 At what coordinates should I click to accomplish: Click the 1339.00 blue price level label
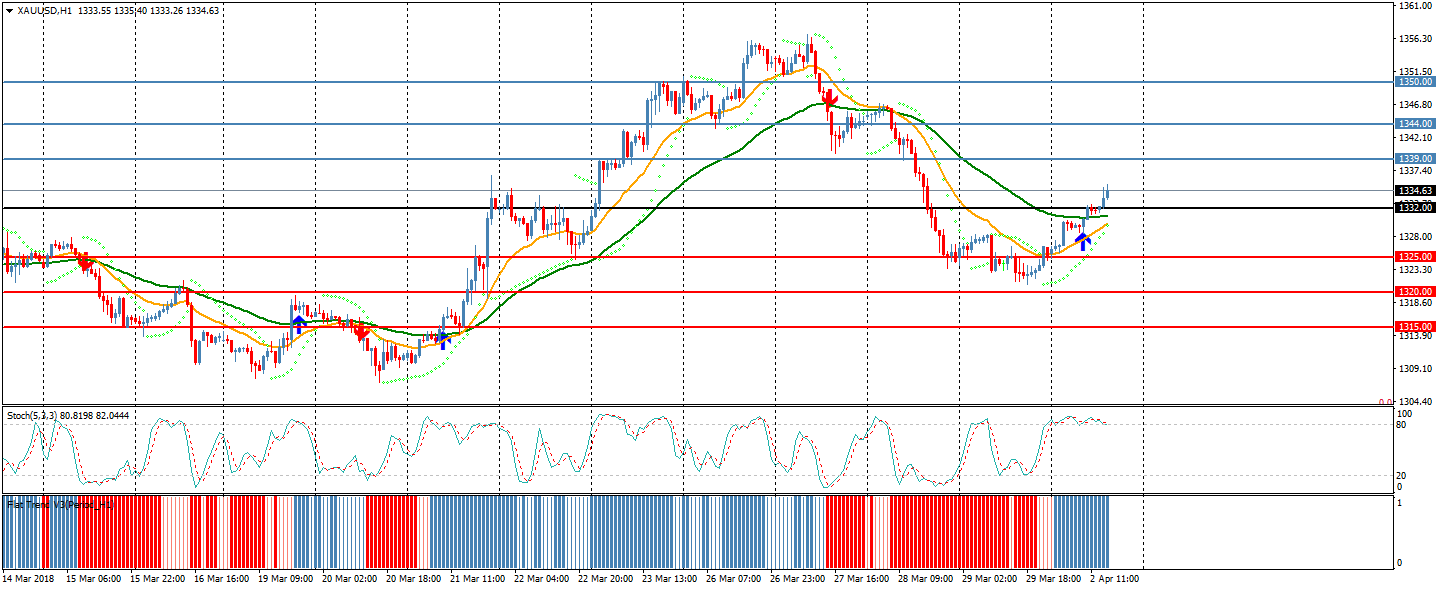click(x=1414, y=159)
